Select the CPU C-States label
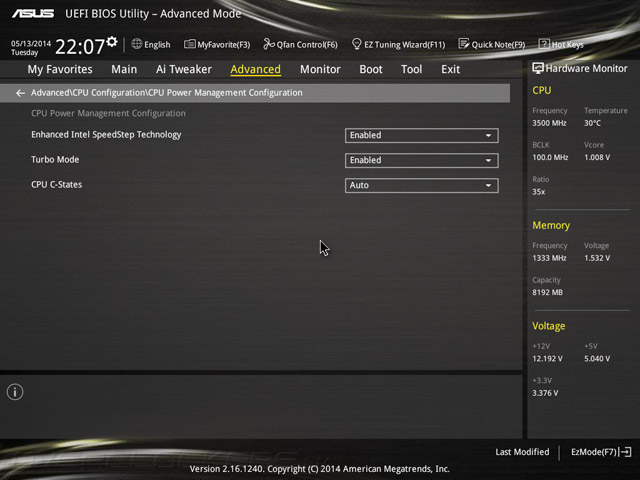The height and width of the screenshot is (480, 640). [x=57, y=184]
